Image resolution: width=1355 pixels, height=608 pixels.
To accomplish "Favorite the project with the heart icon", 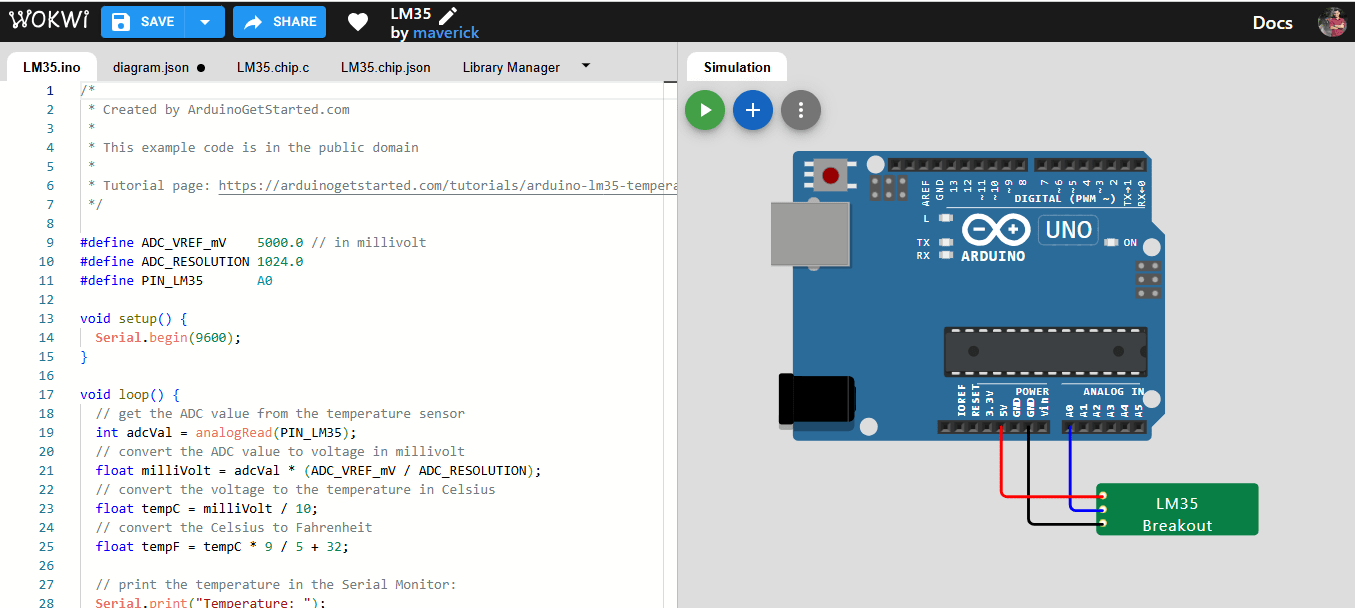I will click(357, 21).
